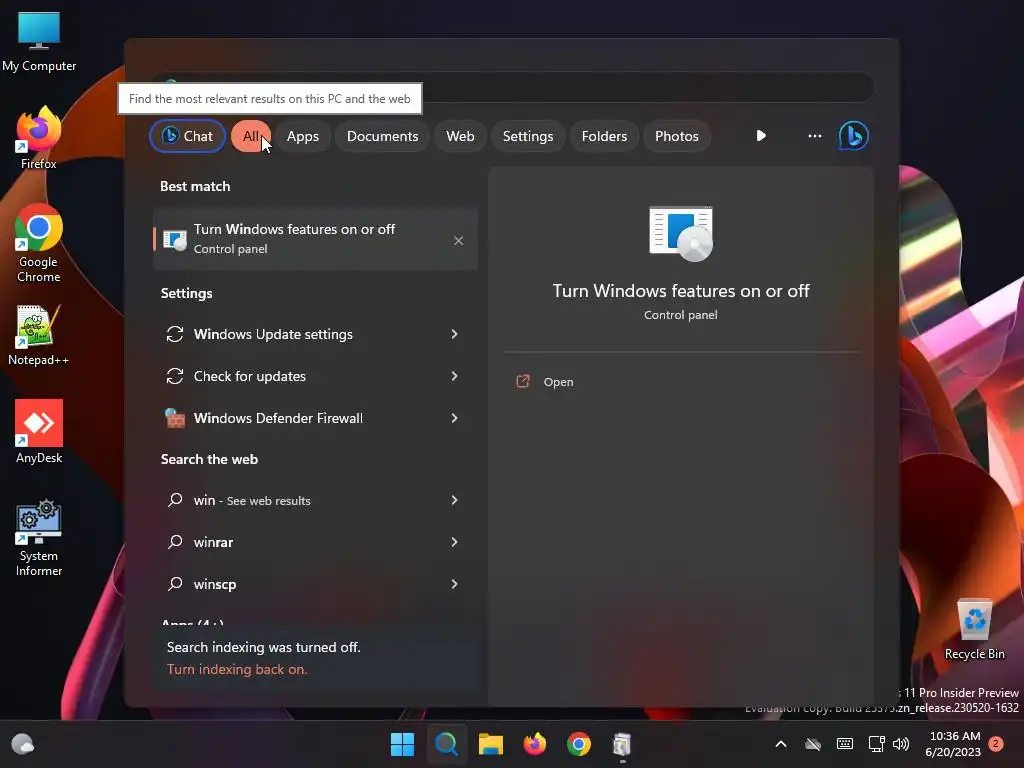Open the Windows Start menu button
The image size is (1024, 768).
(x=402, y=744)
